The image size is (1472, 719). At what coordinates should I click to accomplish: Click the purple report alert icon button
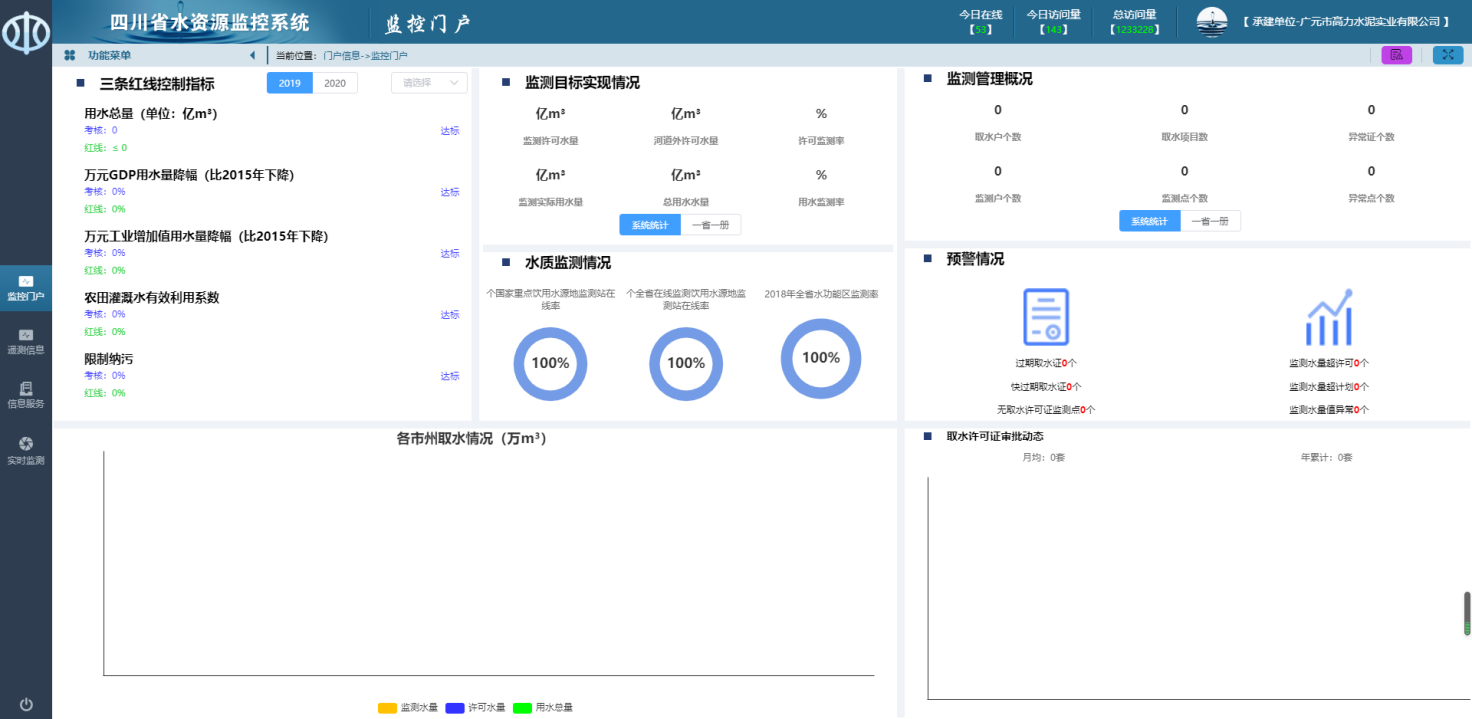(x=1396, y=55)
